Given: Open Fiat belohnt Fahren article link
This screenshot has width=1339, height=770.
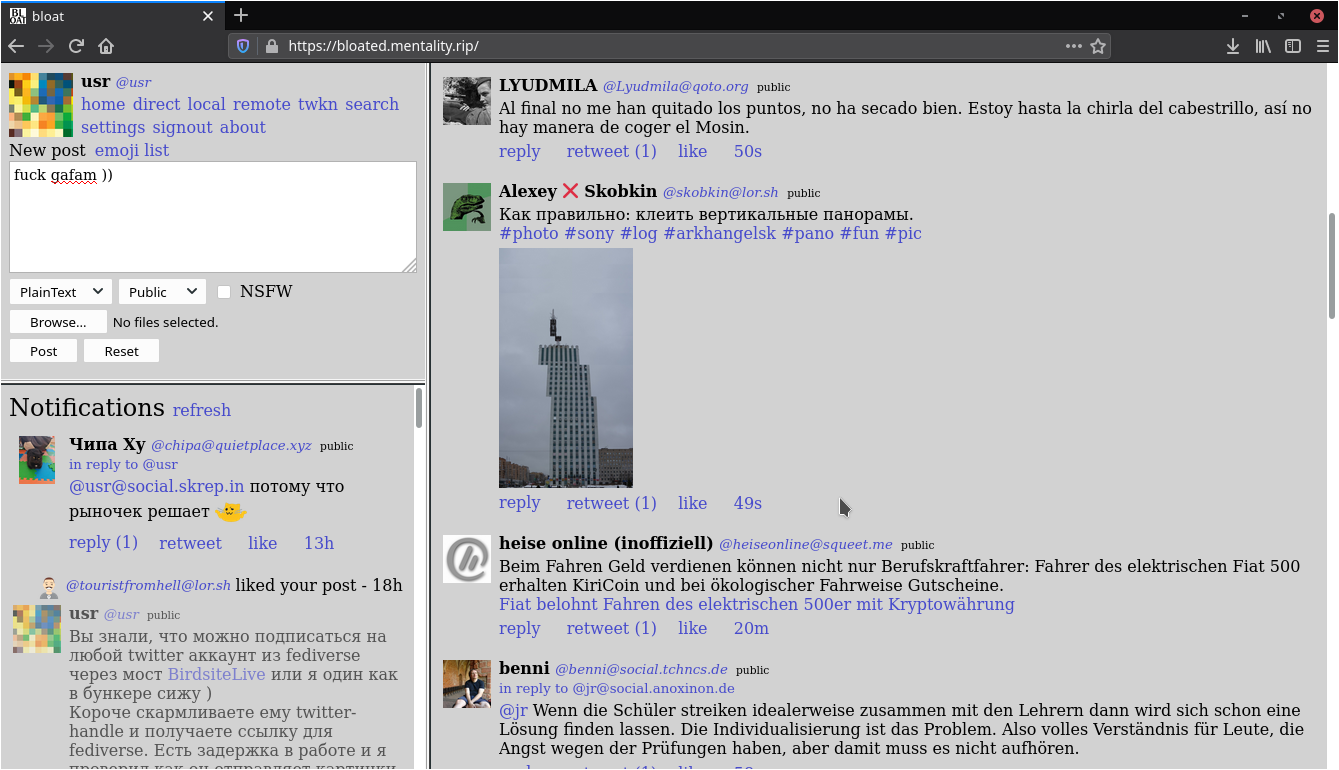Looking at the screenshot, I should tap(757, 604).
